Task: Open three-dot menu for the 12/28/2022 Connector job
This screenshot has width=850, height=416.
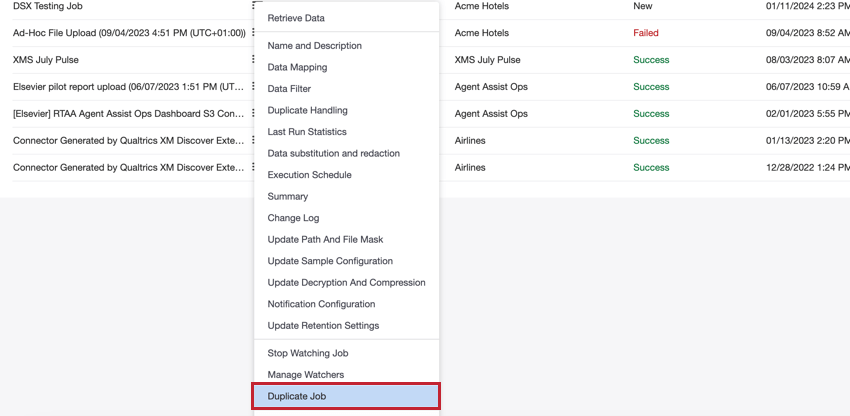Action: tap(253, 167)
